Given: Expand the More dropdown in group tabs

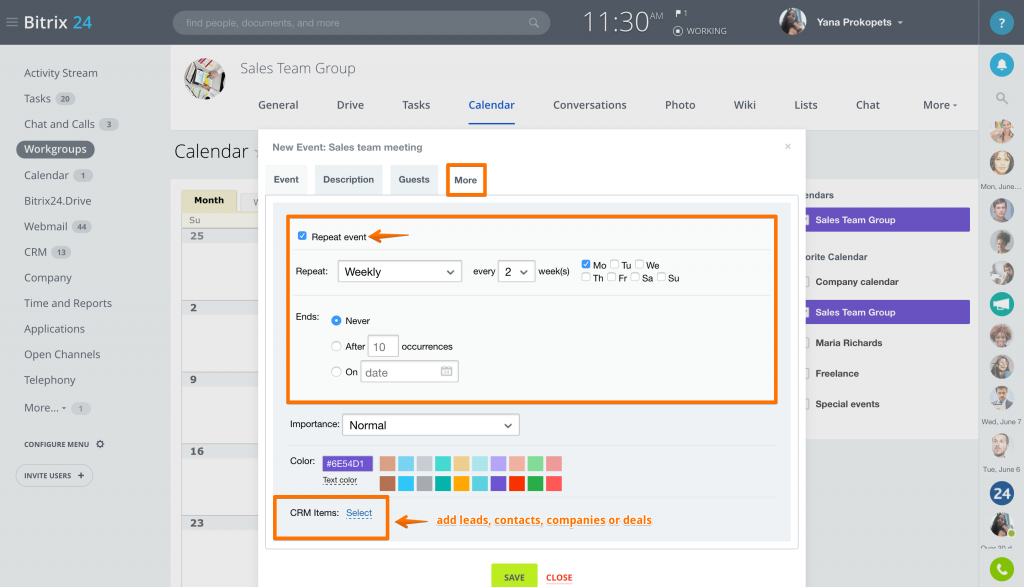Looking at the screenshot, I should pos(940,105).
